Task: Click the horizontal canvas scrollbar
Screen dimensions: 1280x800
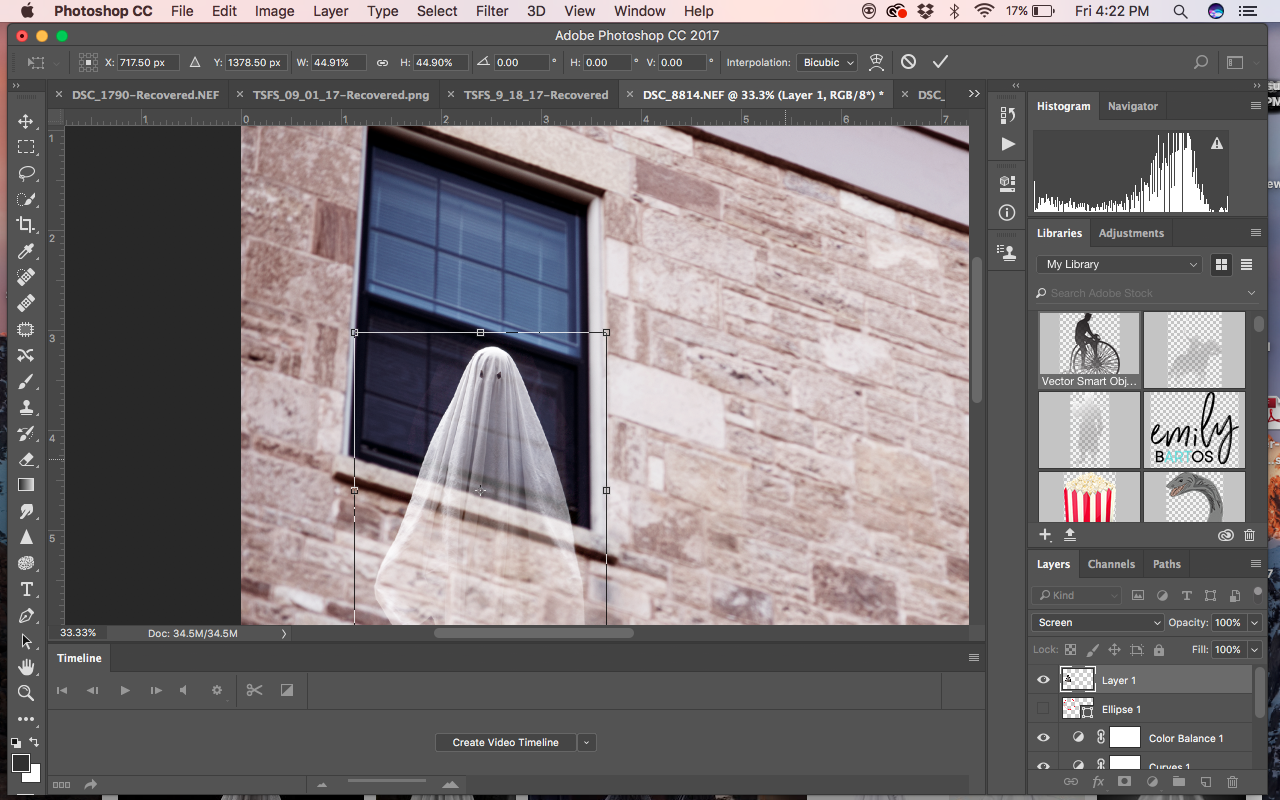Action: tap(534, 633)
